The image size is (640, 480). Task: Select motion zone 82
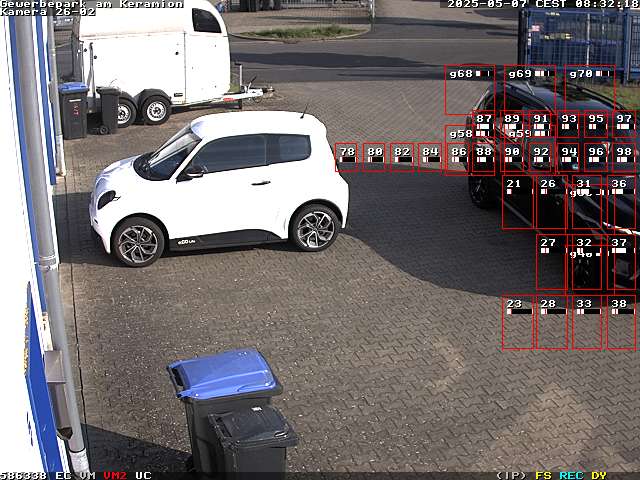(402, 157)
